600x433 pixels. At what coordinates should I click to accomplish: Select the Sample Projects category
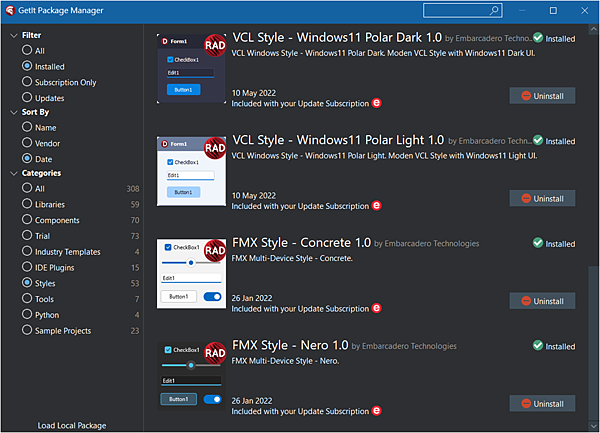pyautogui.click(x=27, y=330)
